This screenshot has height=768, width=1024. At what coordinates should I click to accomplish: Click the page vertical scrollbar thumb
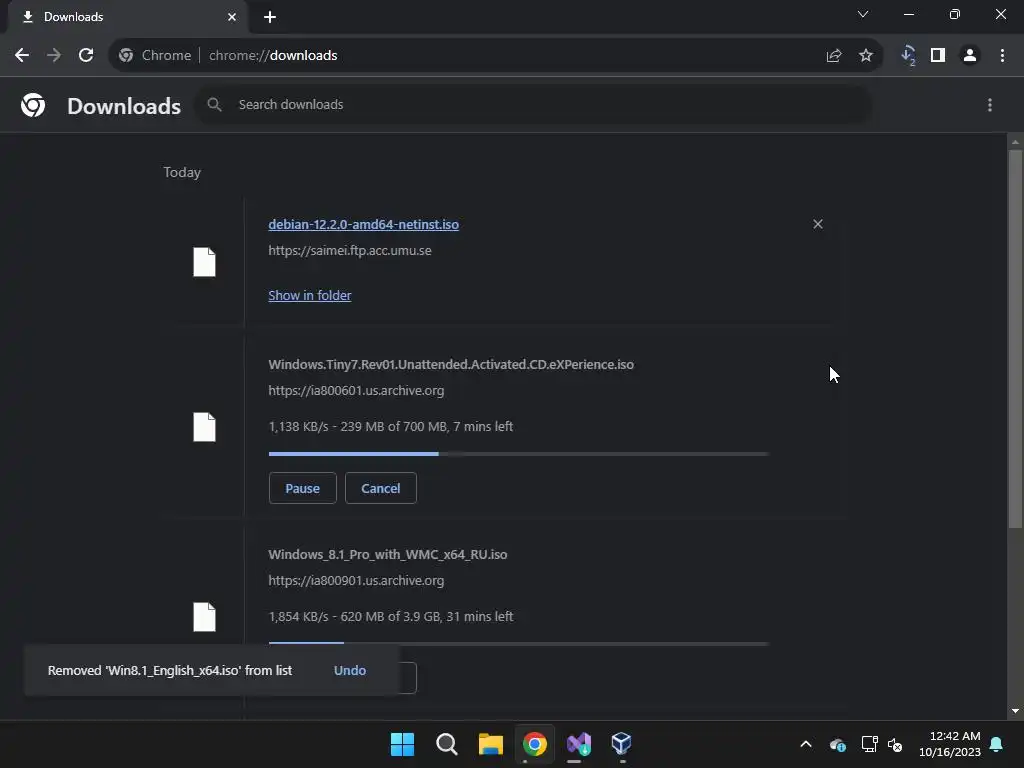[x=1015, y=338]
